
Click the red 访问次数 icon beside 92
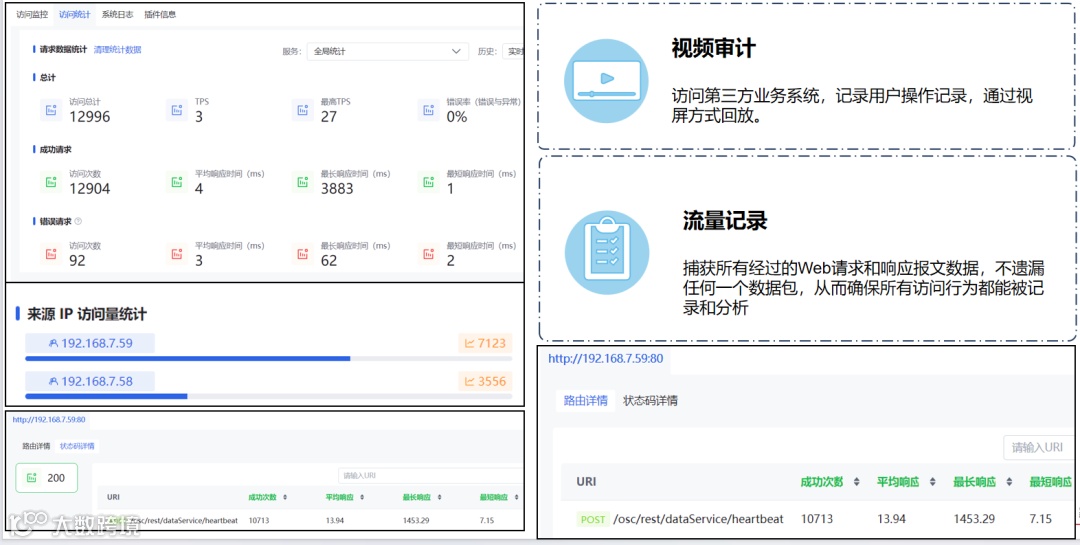(50, 254)
